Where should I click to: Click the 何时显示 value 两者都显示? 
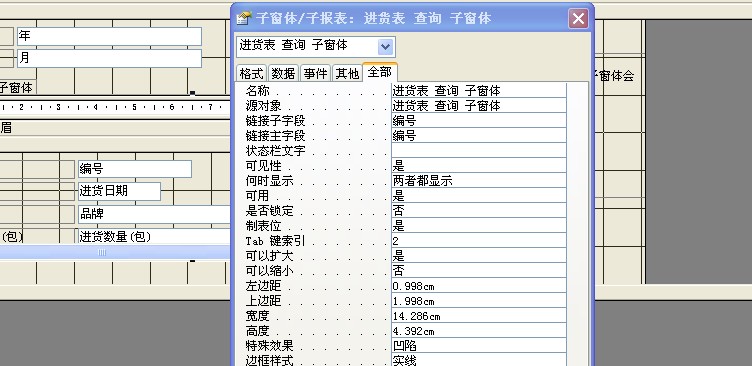click(x=479, y=181)
